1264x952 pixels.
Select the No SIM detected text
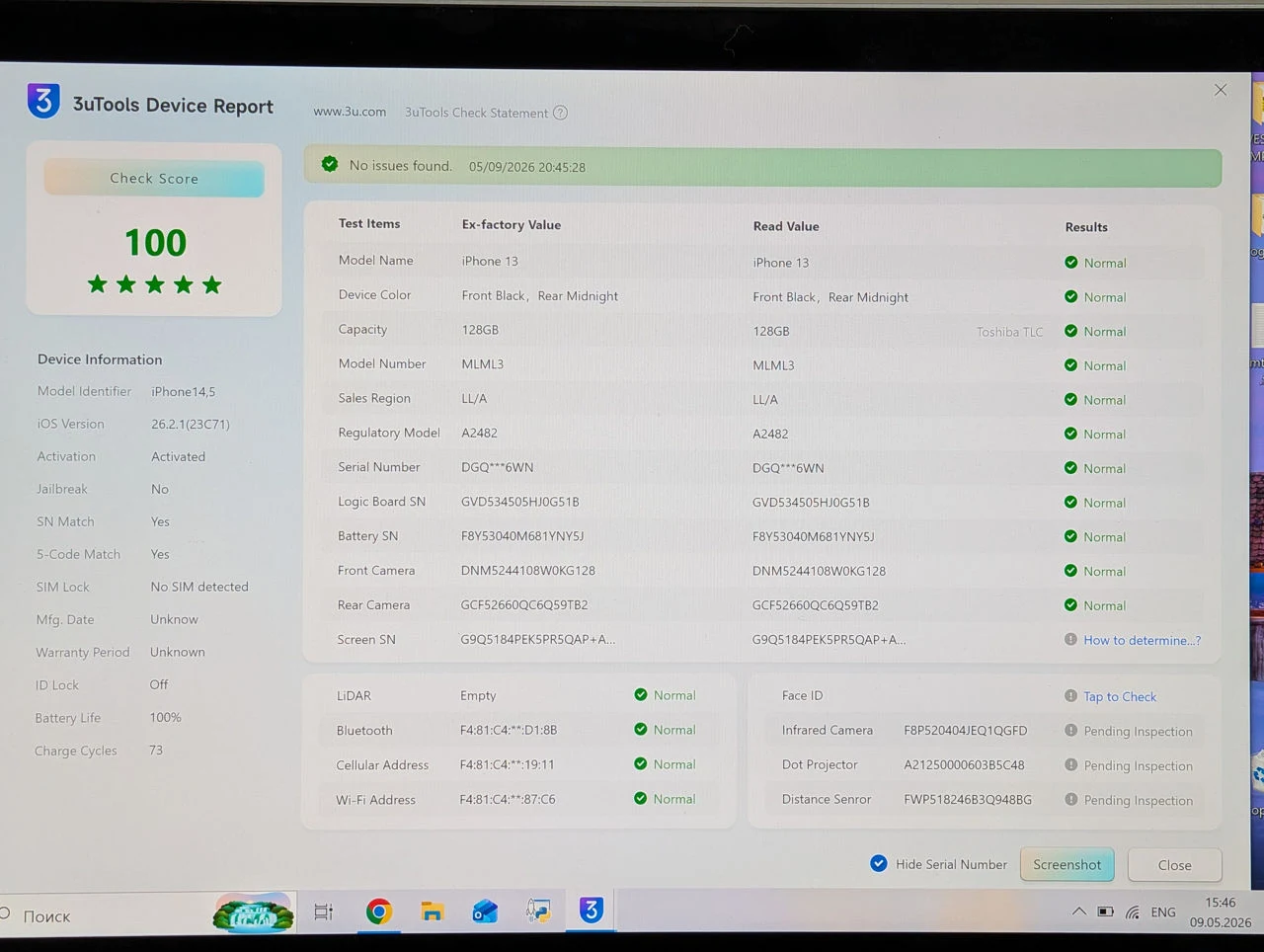coord(199,587)
